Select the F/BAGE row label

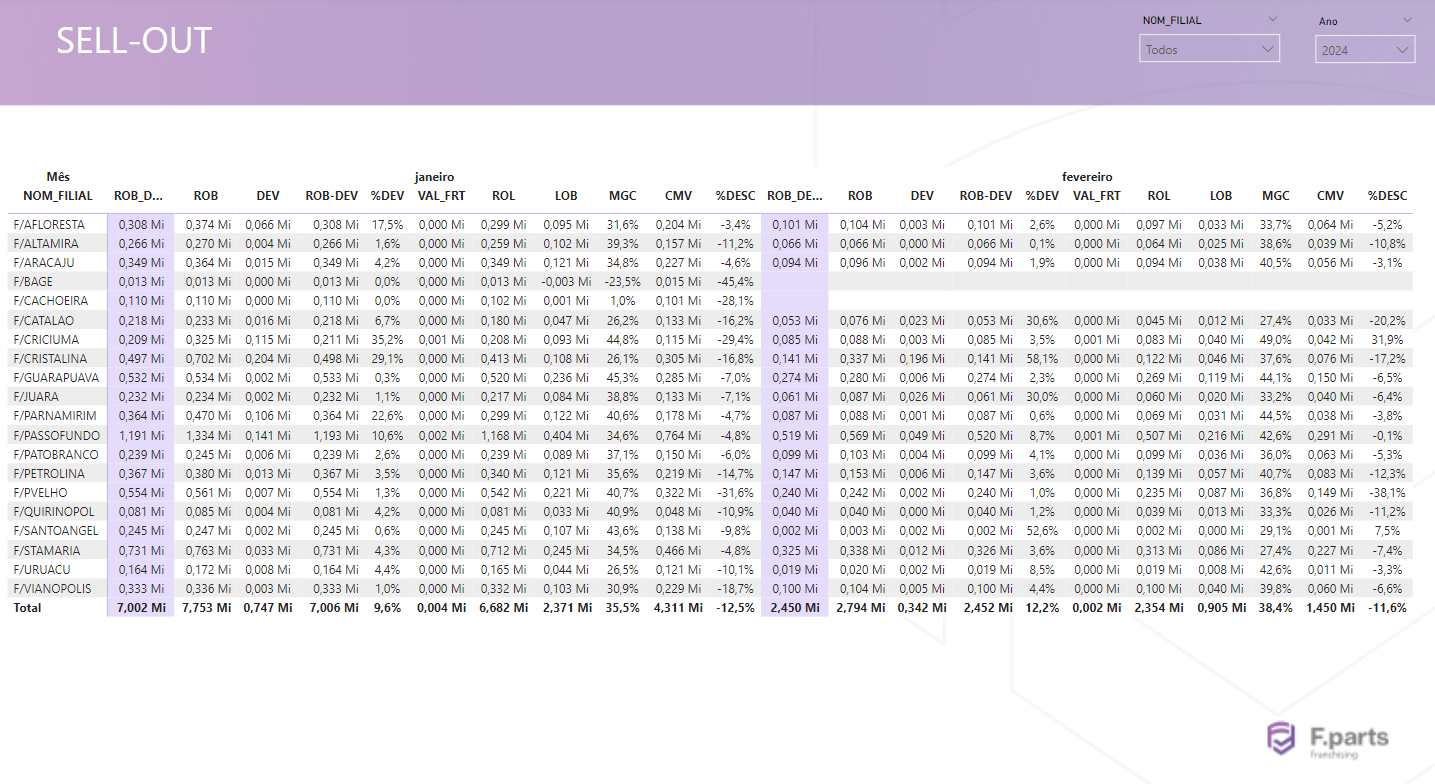click(x=33, y=282)
